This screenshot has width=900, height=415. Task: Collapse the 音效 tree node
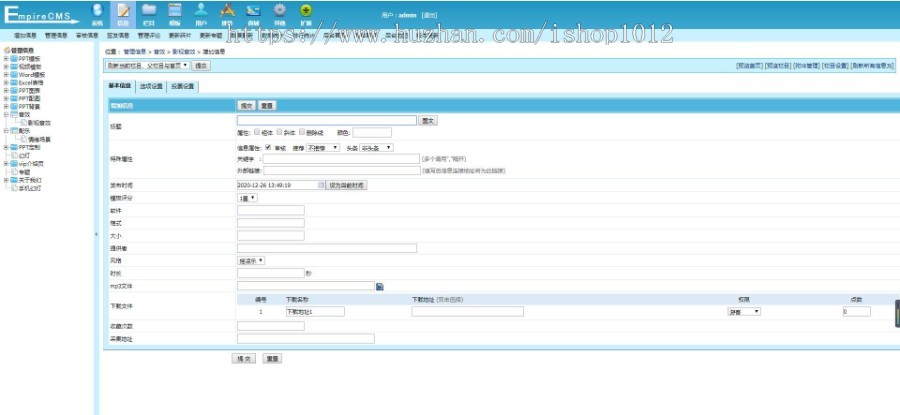pyautogui.click(x=6, y=115)
